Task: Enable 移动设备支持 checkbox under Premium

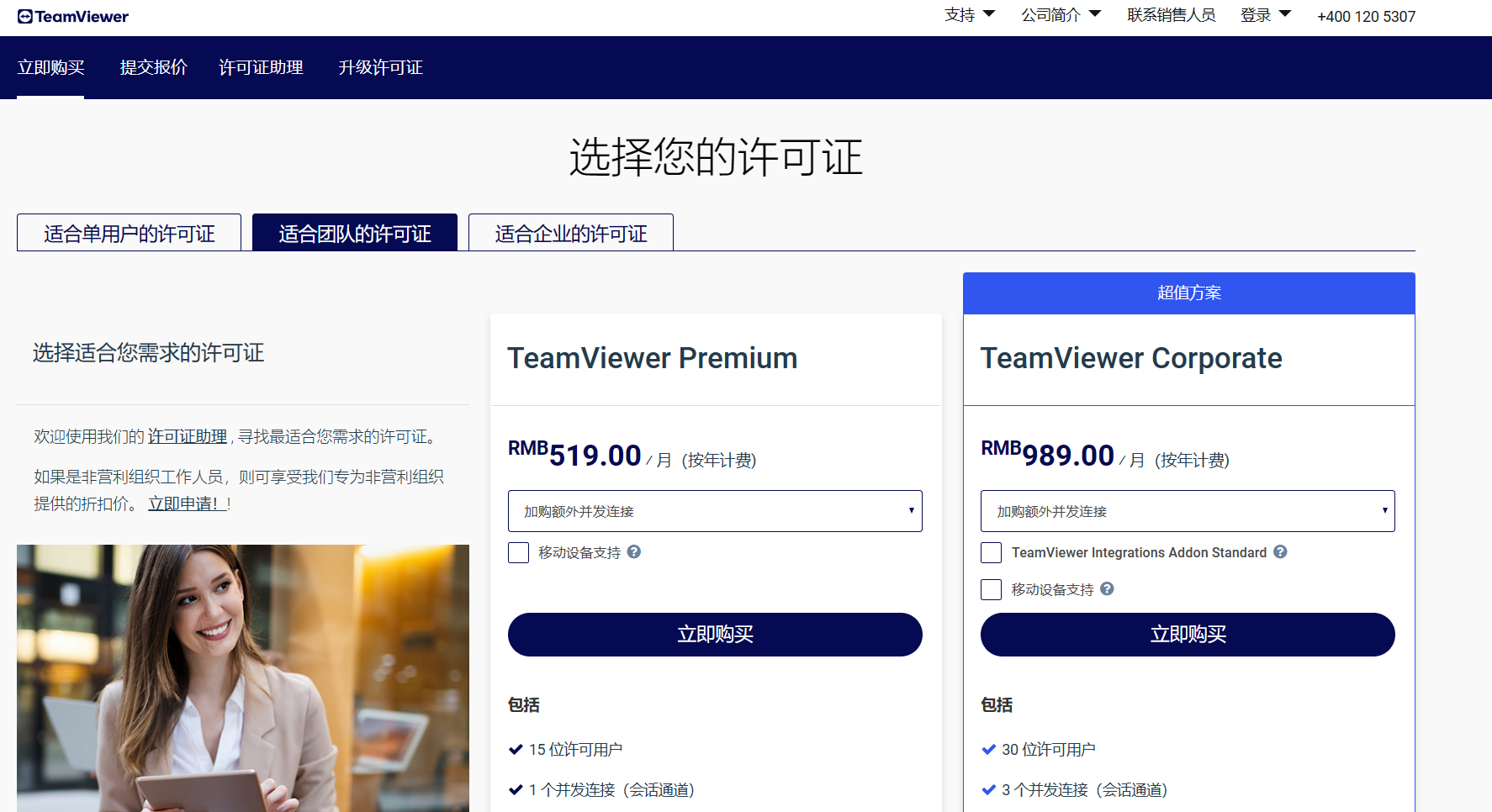Action: [519, 553]
